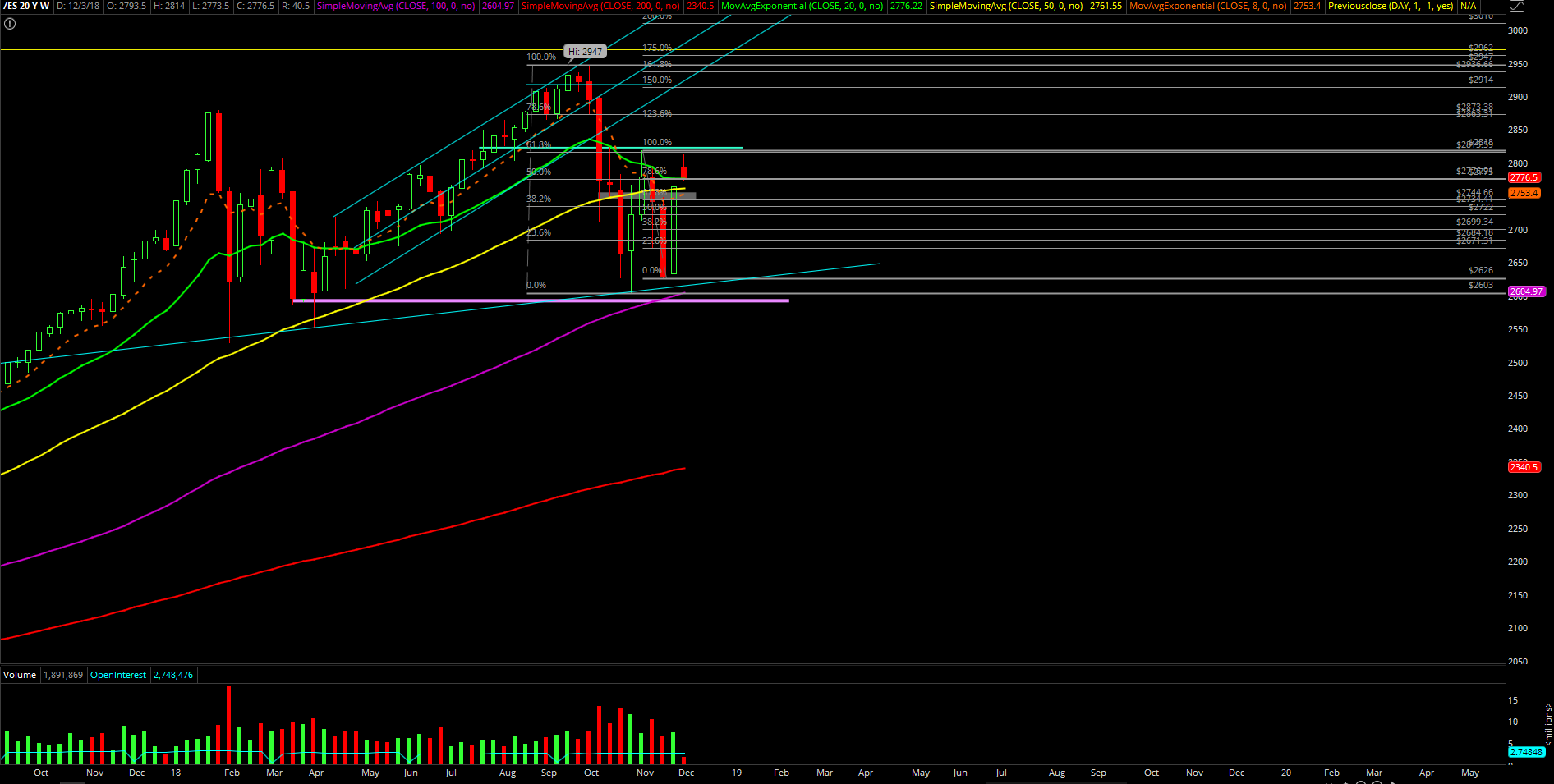Viewport: 1554px width, 784px height.
Task: Click the exclamation alert icon on chart
Action: tap(10, 24)
